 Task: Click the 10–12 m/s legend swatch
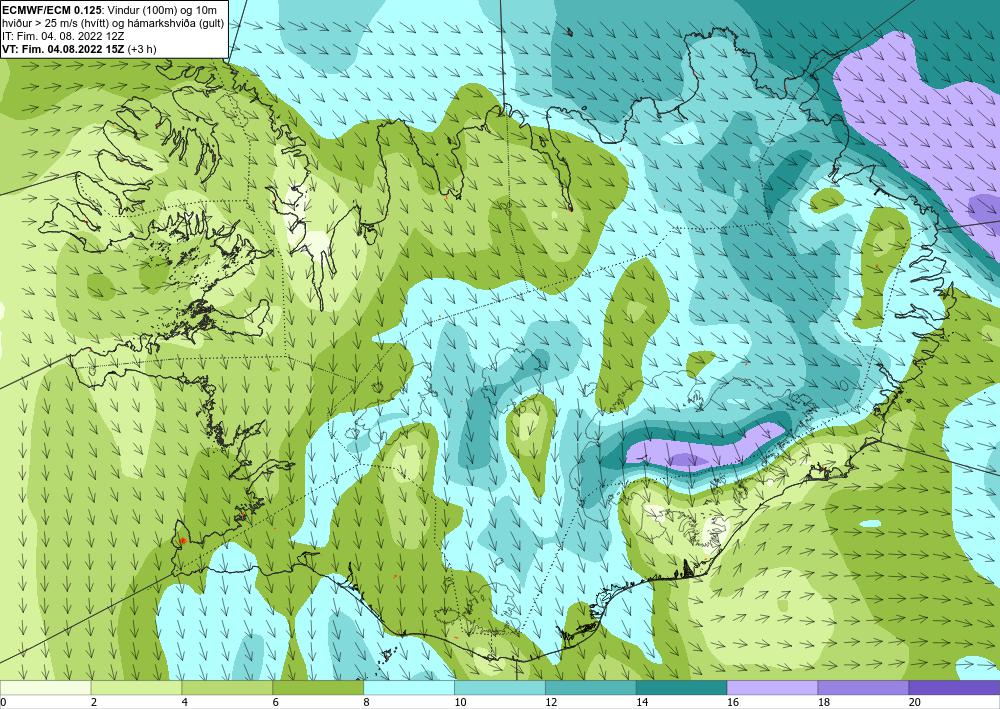point(500,687)
